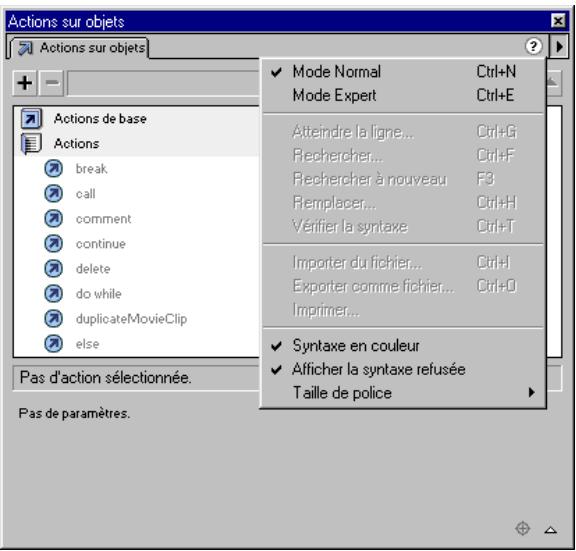Choose Atteindre la ligne menu entry
This screenshot has height=551, width=576.
pyautogui.click(x=403, y=132)
